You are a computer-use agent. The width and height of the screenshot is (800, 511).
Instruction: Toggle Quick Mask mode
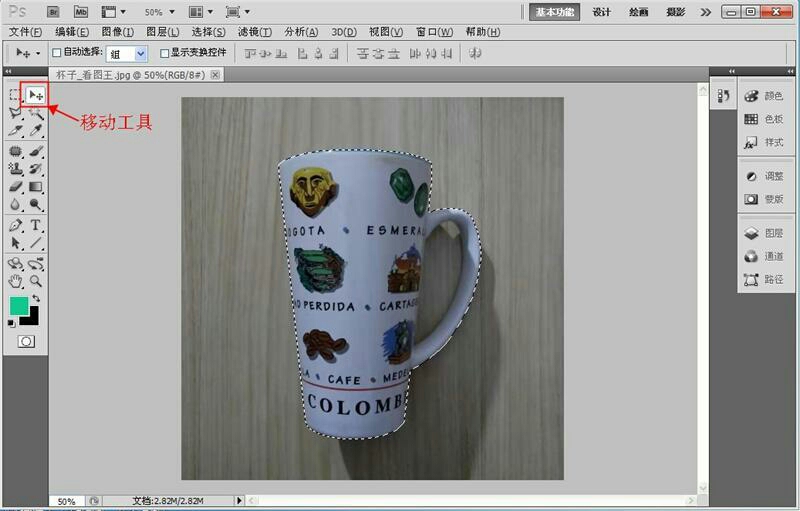click(x=27, y=341)
